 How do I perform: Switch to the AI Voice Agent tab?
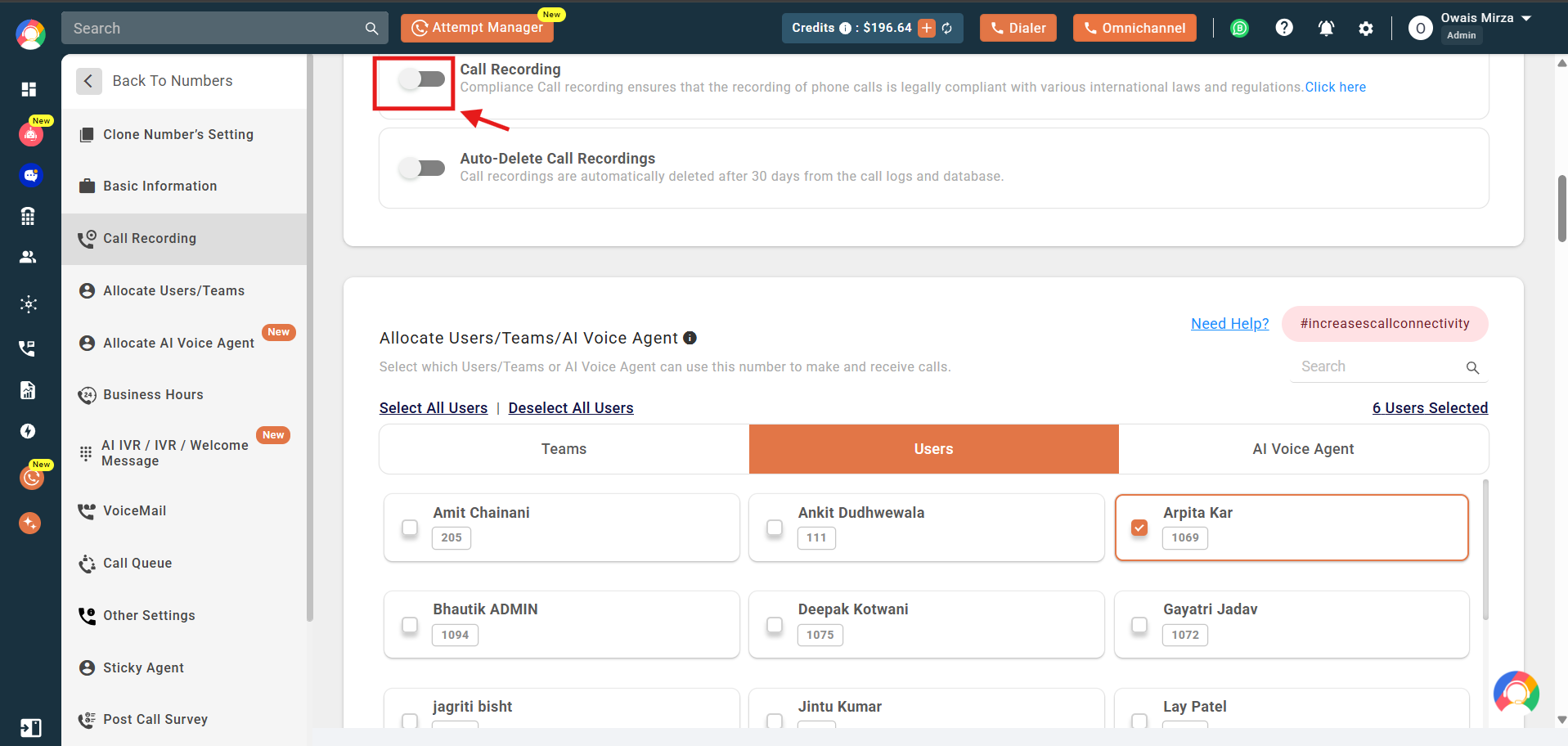click(1304, 449)
